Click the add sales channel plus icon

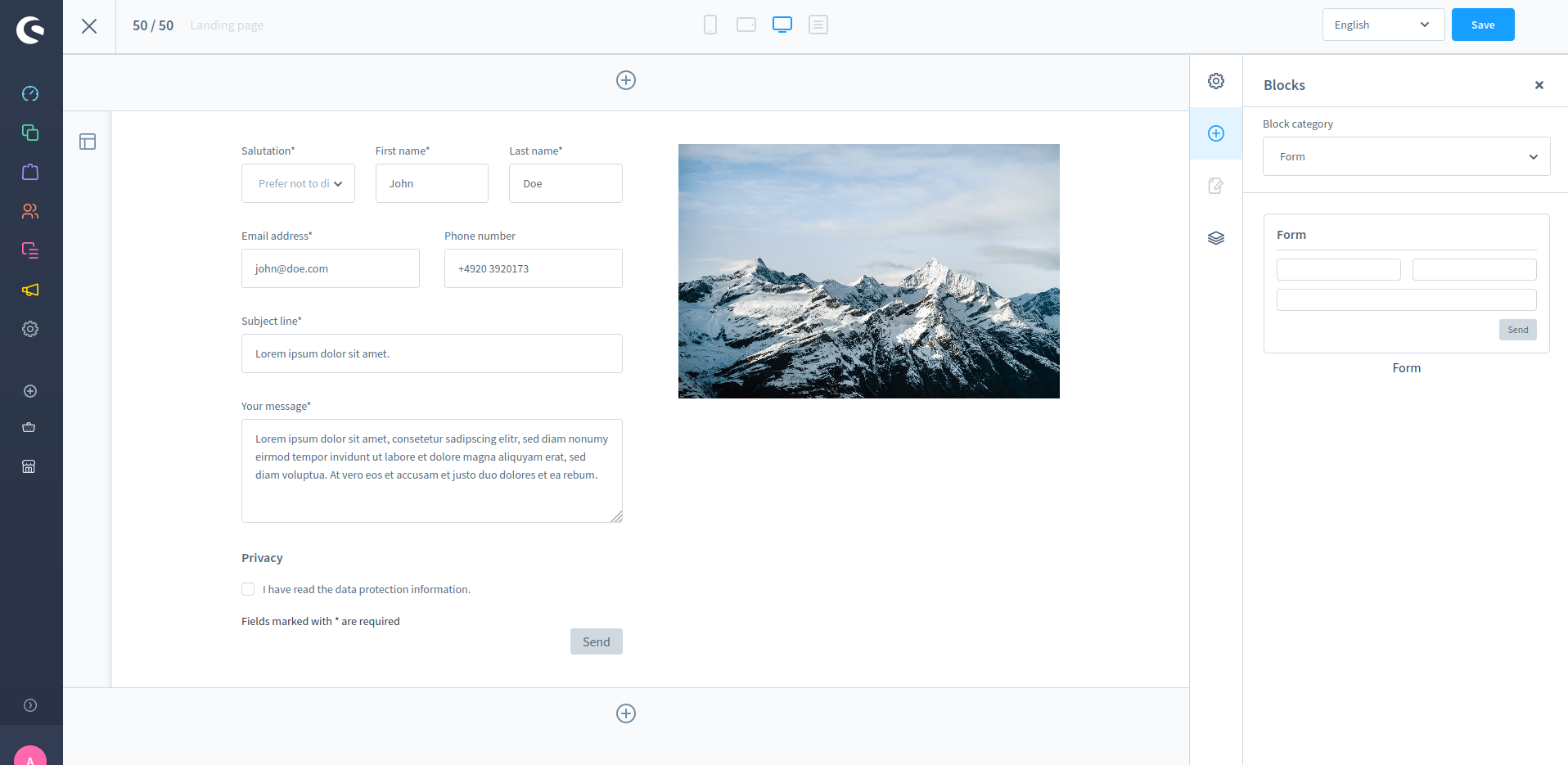pyautogui.click(x=30, y=391)
